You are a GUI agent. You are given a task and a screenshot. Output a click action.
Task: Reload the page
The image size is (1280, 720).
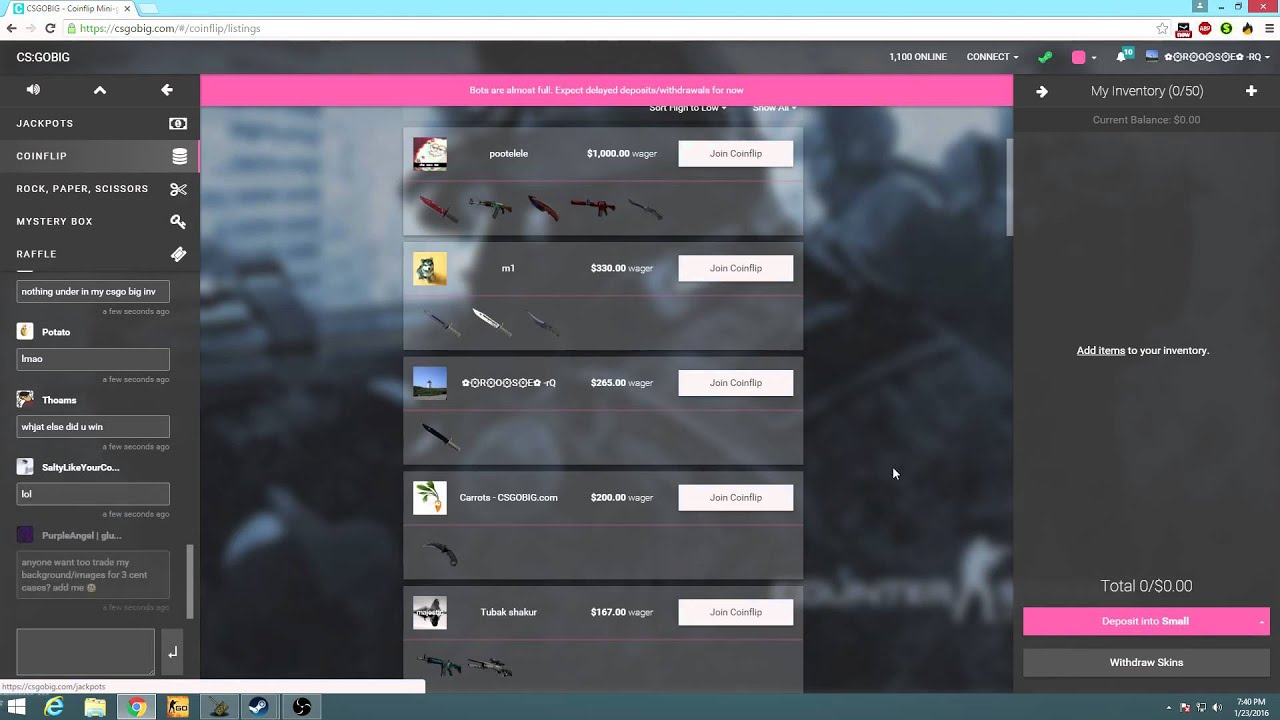[x=50, y=28]
